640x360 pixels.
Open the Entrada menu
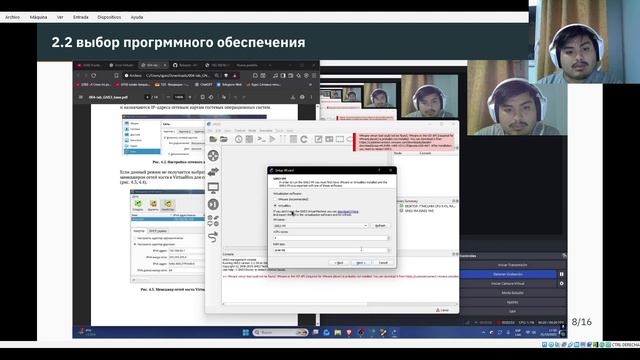[x=80, y=18]
